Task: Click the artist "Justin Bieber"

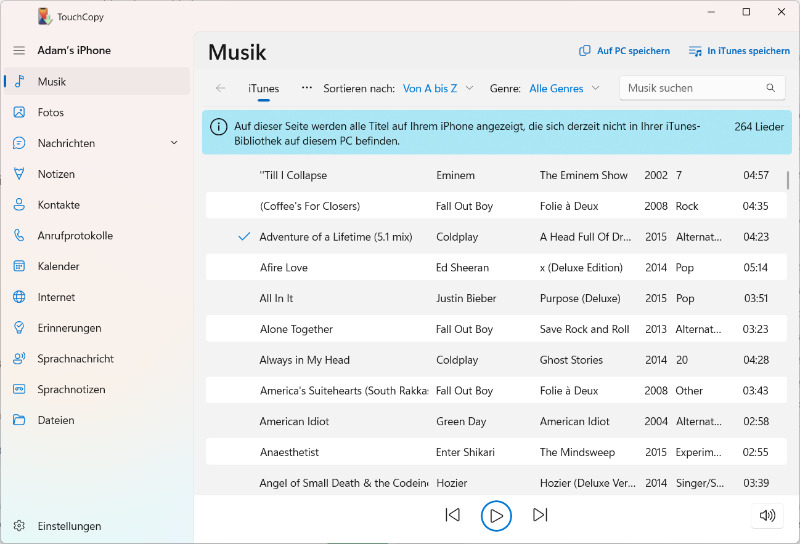Action: [466, 298]
